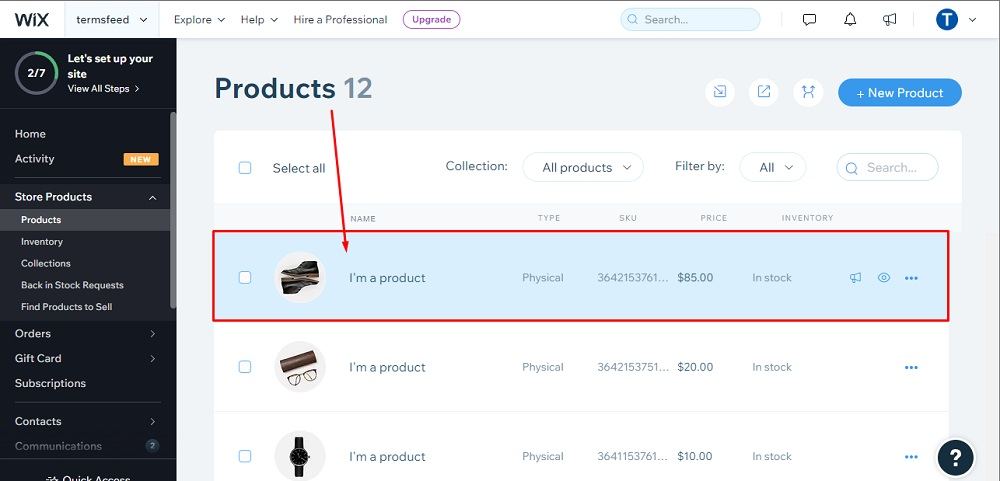Screen dimensions: 1000x481
Task: Click the bulk edit icon beside New Product
Action: point(808,92)
